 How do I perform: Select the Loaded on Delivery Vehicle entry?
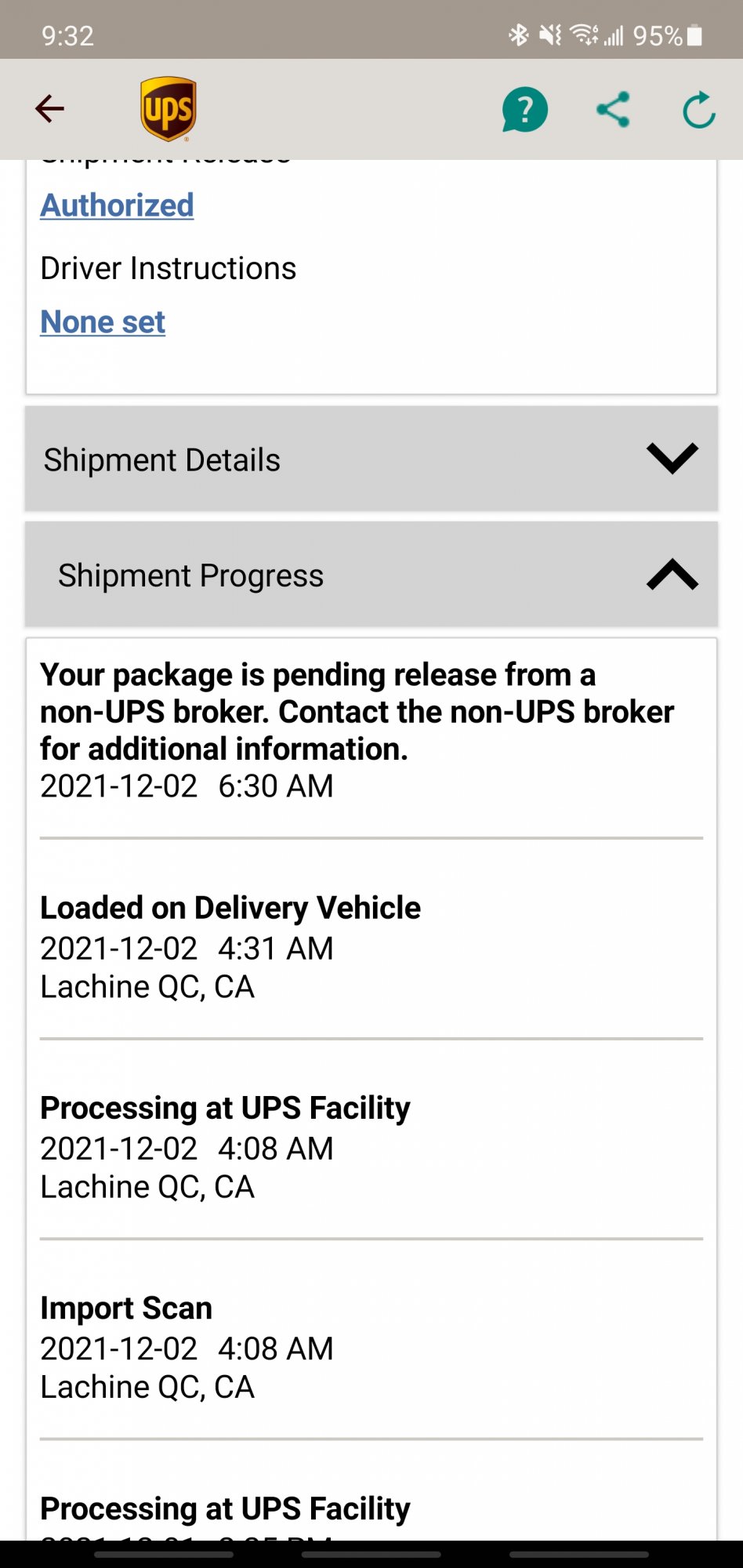click(x=230, y=908)
